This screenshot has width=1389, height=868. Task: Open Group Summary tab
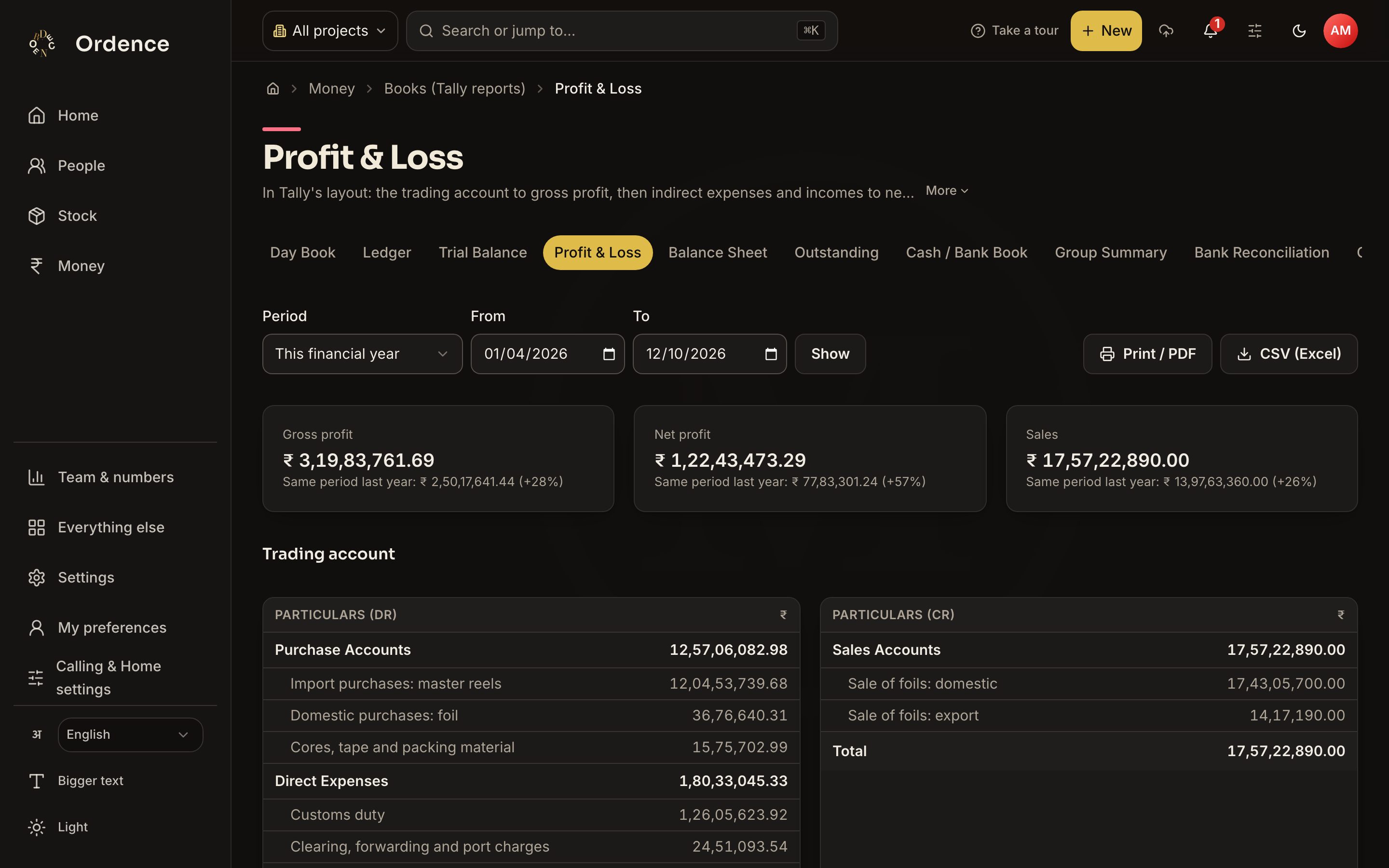point(1111,253)
